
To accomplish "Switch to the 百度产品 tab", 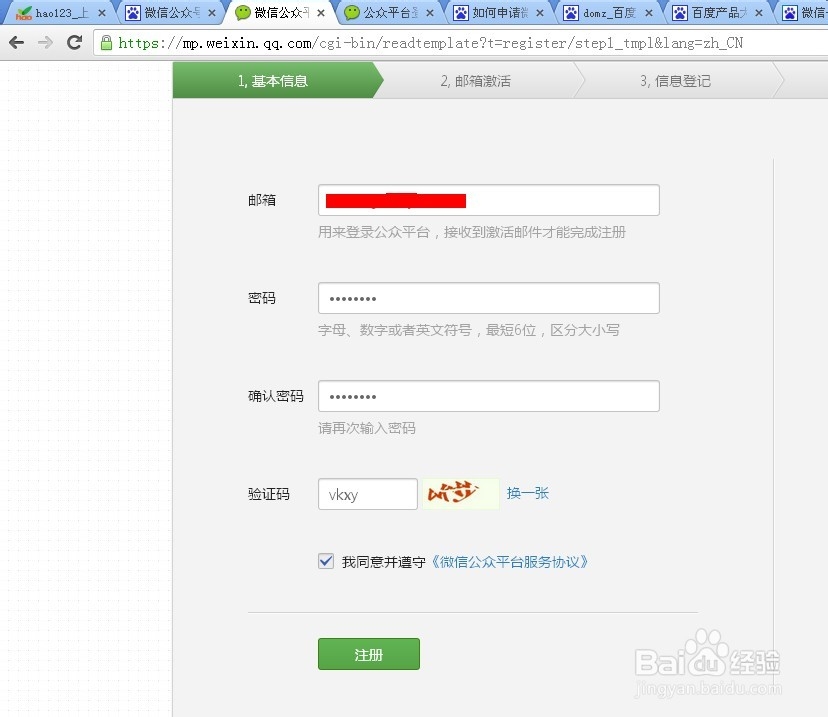I will tap(719, 13).
